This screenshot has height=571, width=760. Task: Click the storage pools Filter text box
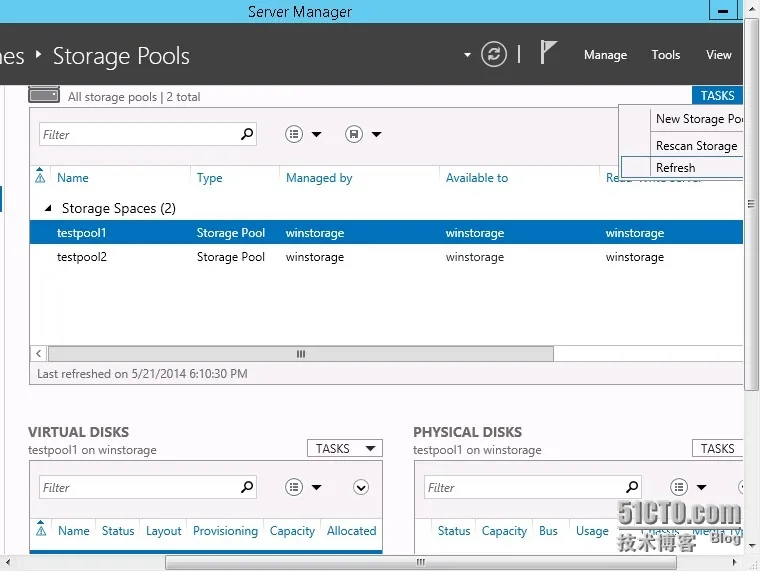tap(140, 134)
